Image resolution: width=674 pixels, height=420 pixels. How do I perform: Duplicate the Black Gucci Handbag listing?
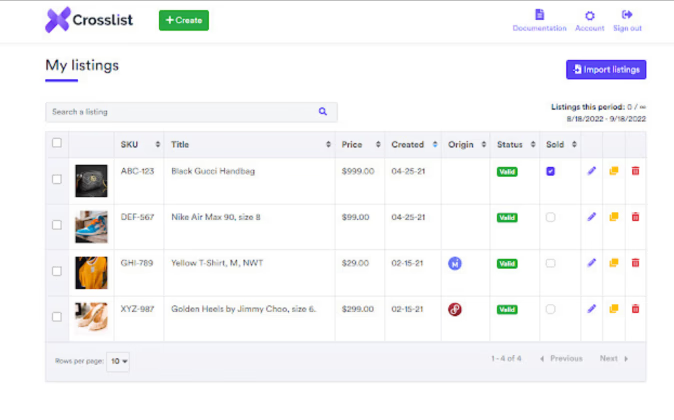(614, 171)
